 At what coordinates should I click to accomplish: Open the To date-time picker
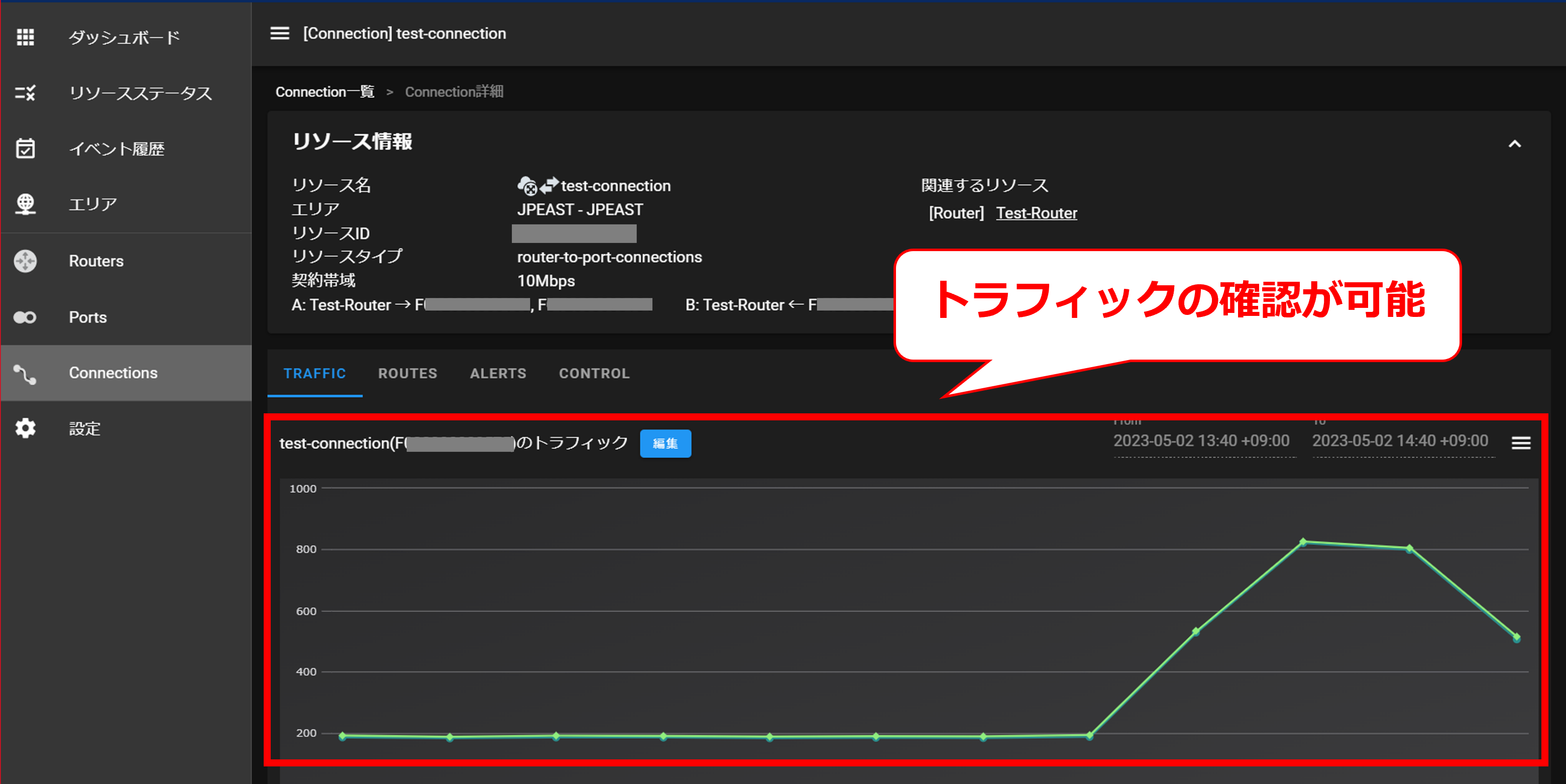(x=1400, y=441)
